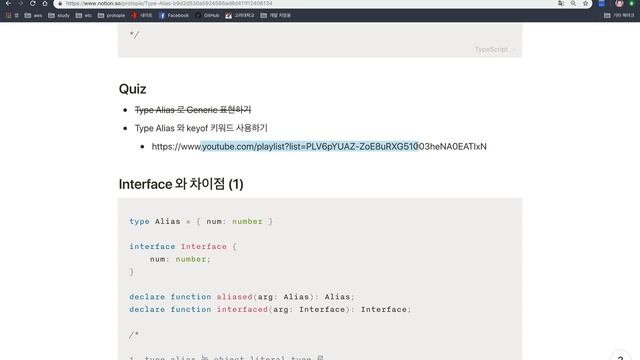Open the etc bookmark folder
This screenshot has height=360, width=640.
84,16
